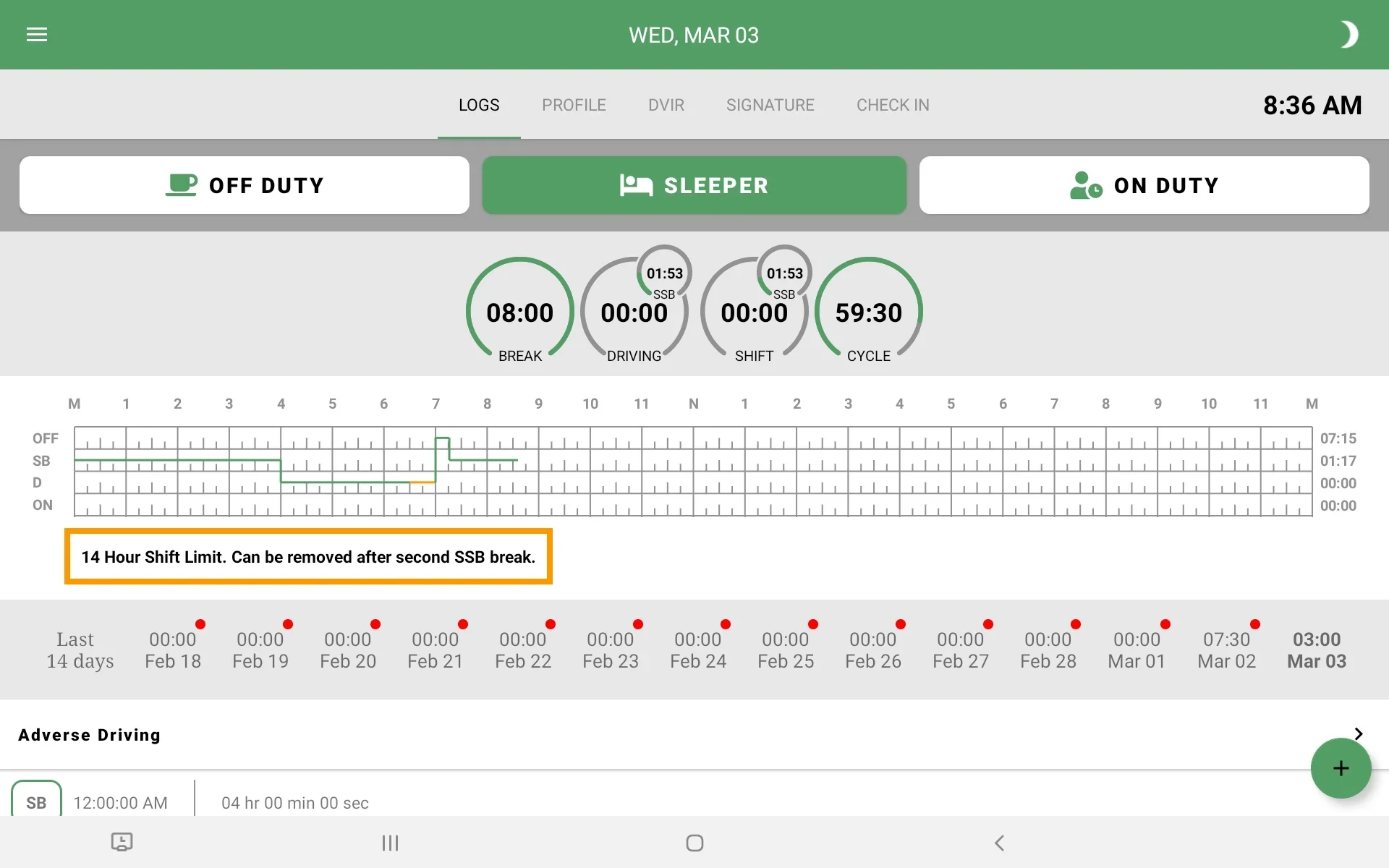Toggle night mode with the moon icon

(x=1348, y=35)
